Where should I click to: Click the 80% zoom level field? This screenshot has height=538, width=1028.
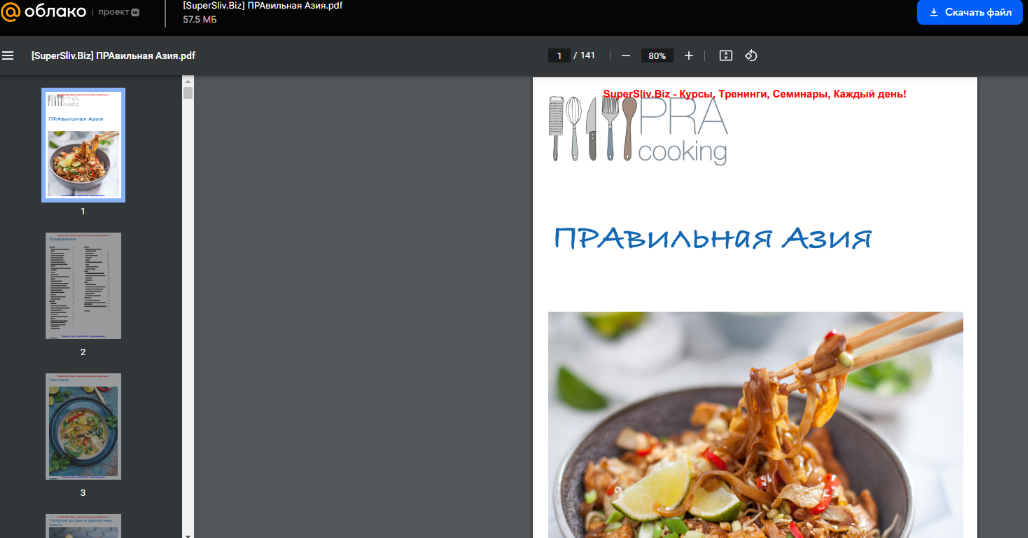(657, 56)
